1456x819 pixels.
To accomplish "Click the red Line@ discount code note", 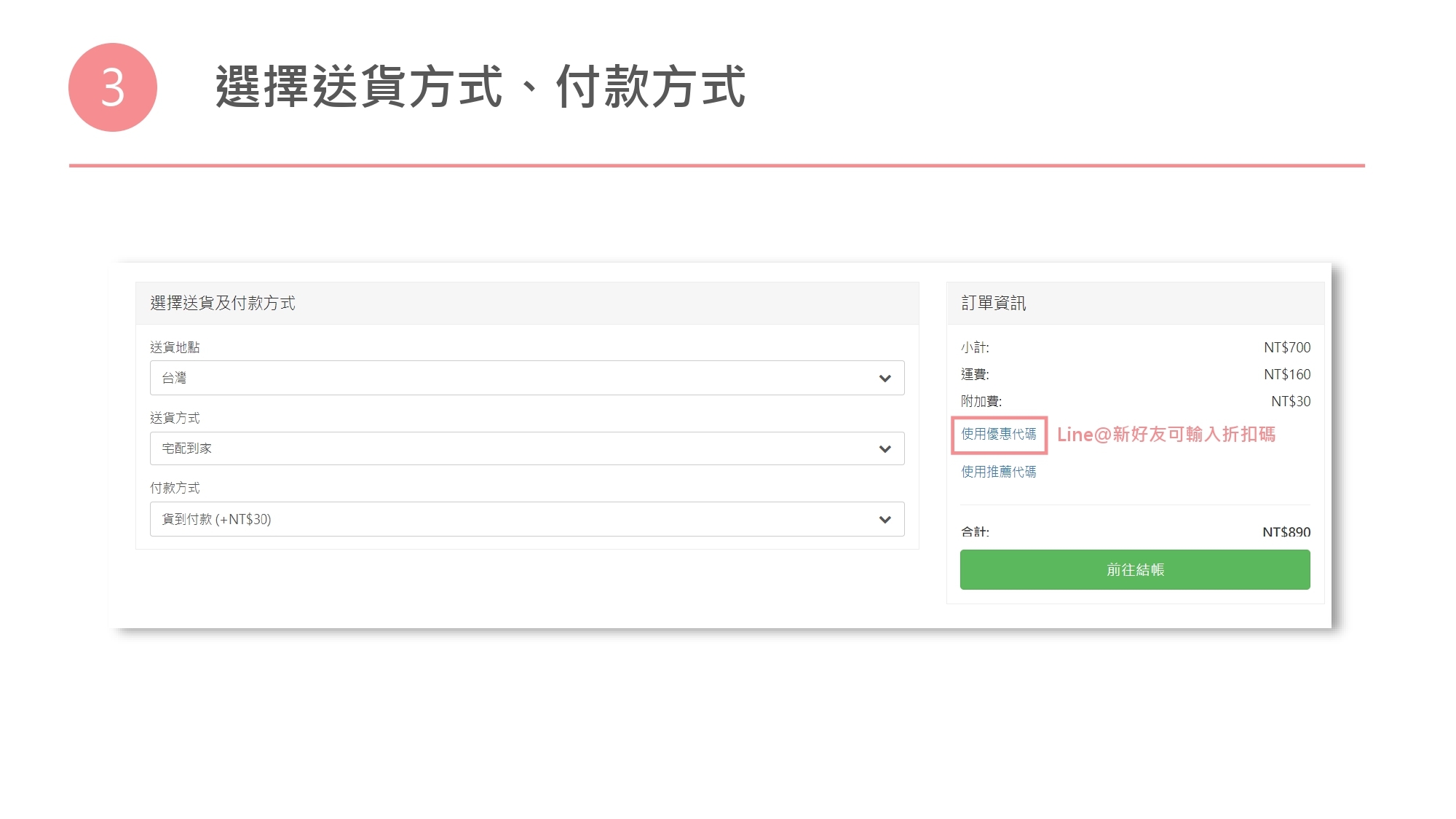I will click(x=1166, y=435).
